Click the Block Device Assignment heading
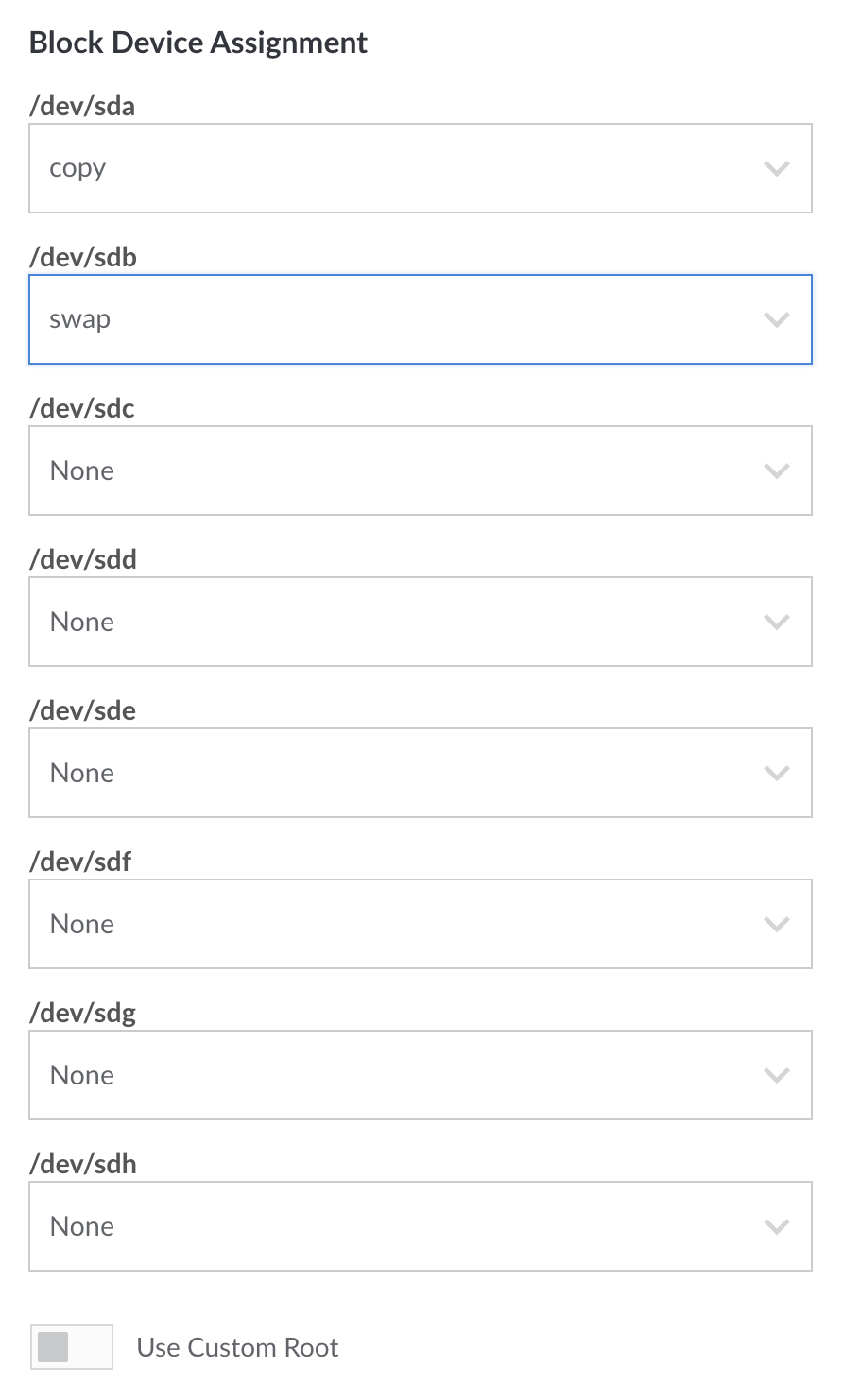Image resolution: width=843 pixels, height=1400 pixels. (x=198, y=43)
